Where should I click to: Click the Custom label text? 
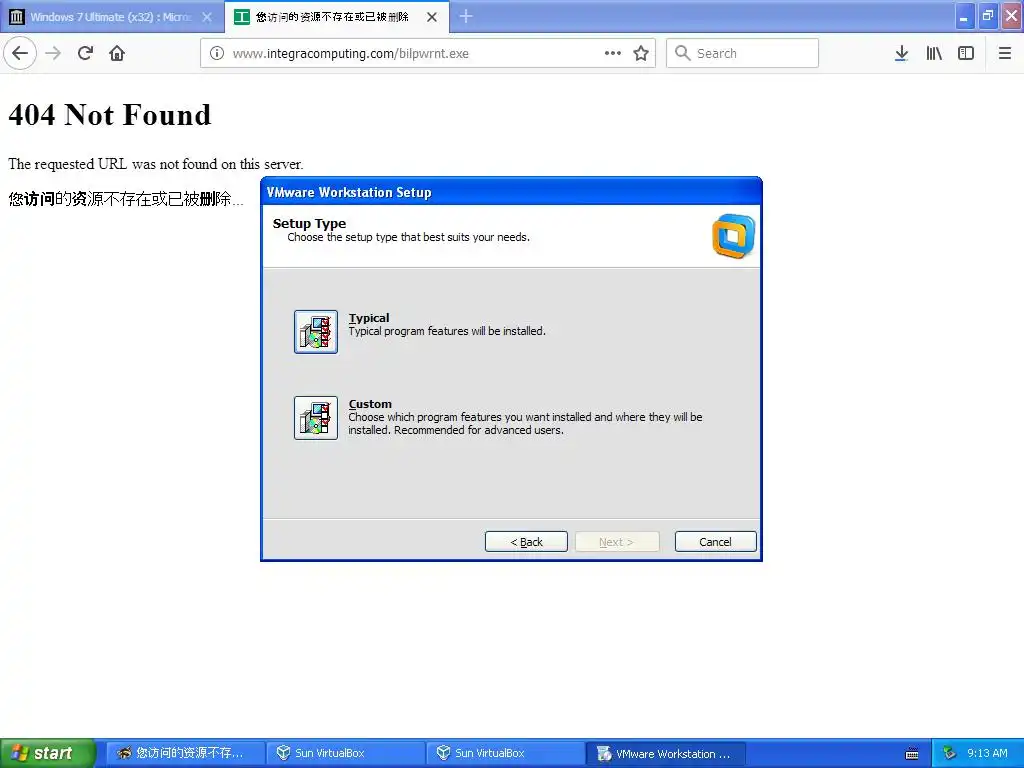pyautogui.click(x=370, y=404)
